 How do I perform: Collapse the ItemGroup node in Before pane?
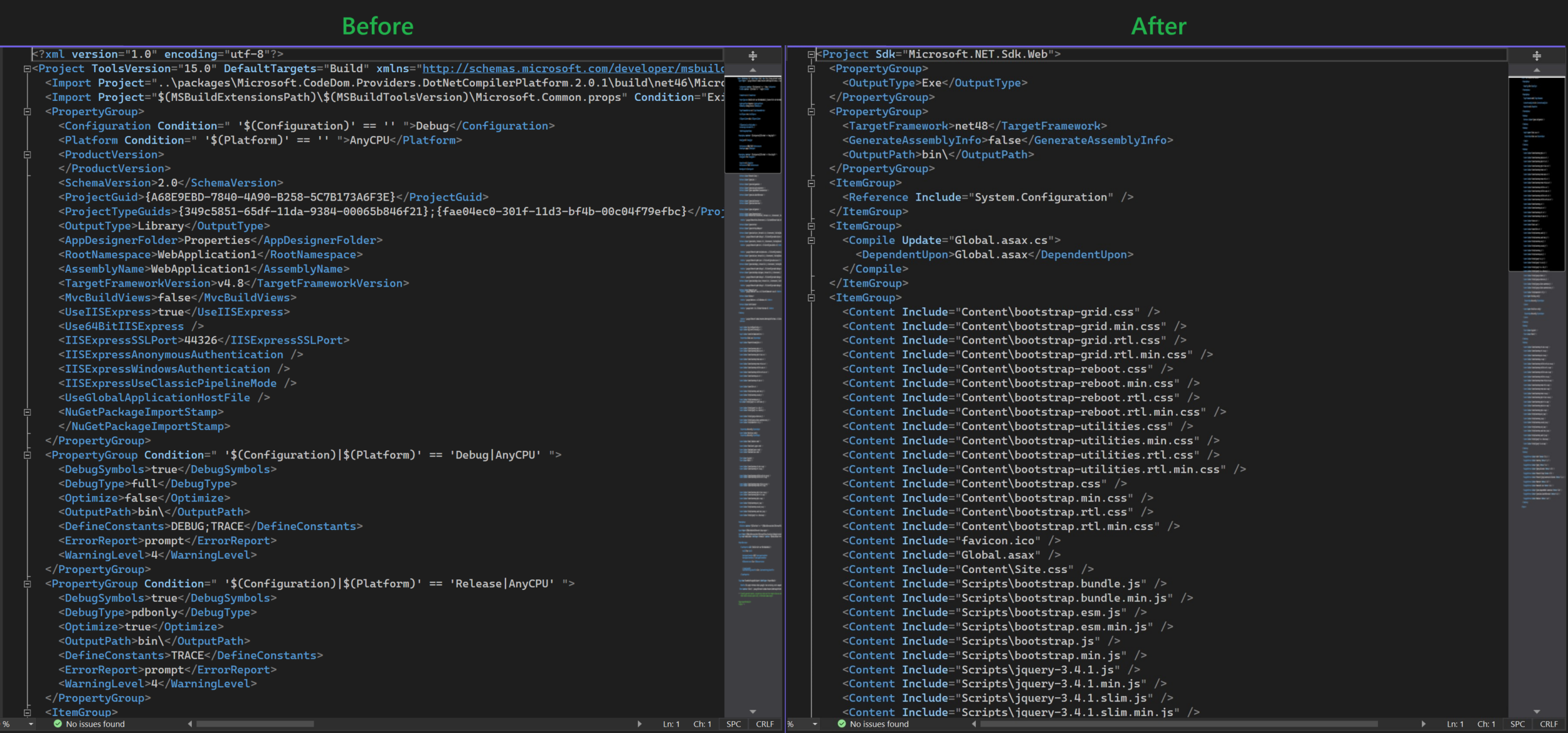(27, 713)
